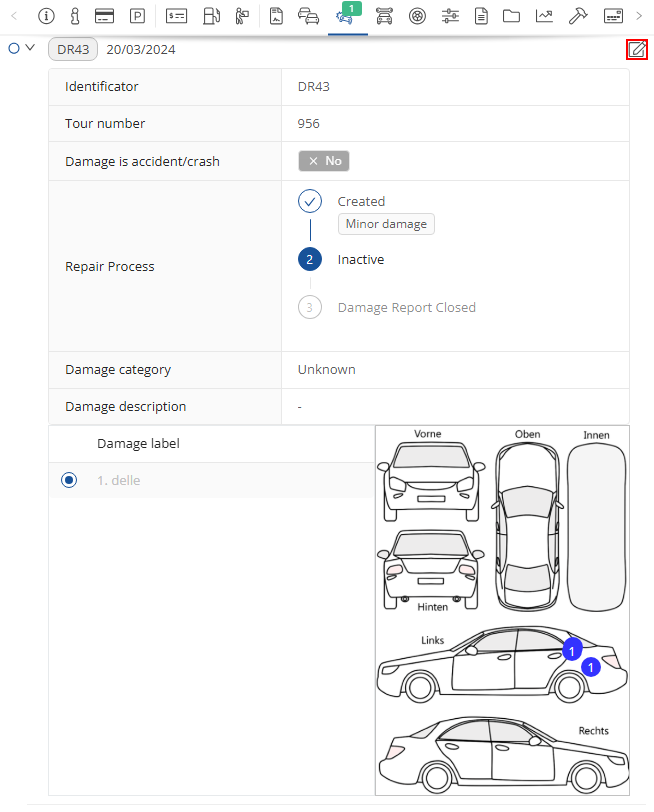
Task: Click the DR43 identifier badge
Action: click(x=73, y=49)
